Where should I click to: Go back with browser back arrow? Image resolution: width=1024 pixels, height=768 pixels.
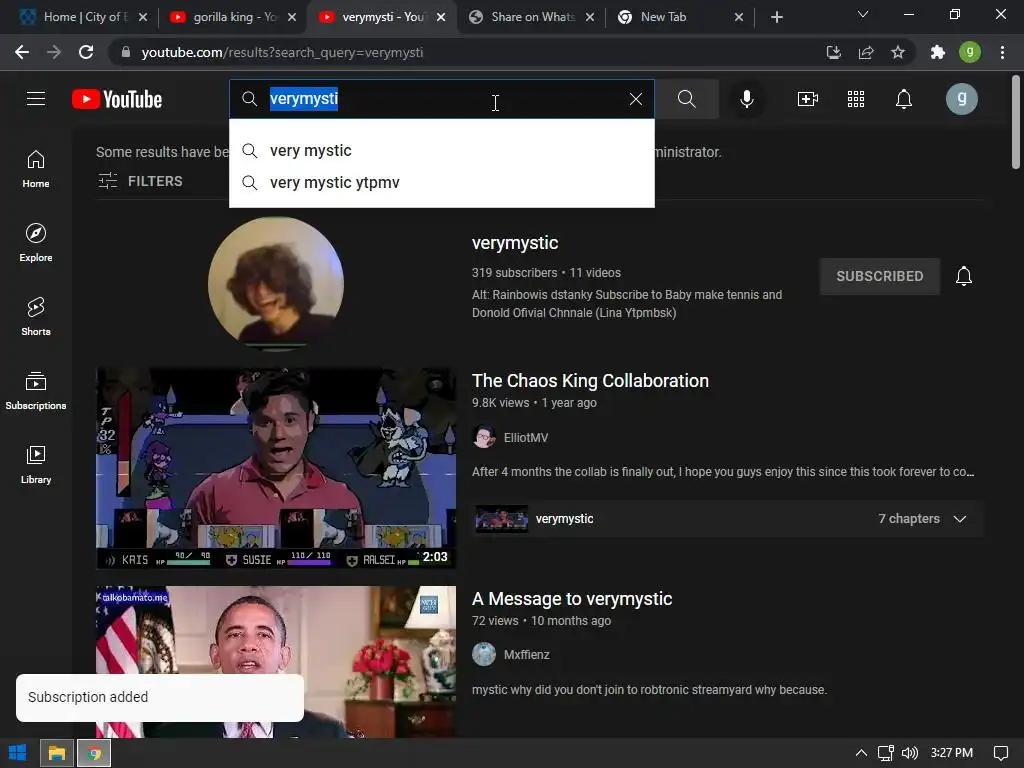pos(22,52)
